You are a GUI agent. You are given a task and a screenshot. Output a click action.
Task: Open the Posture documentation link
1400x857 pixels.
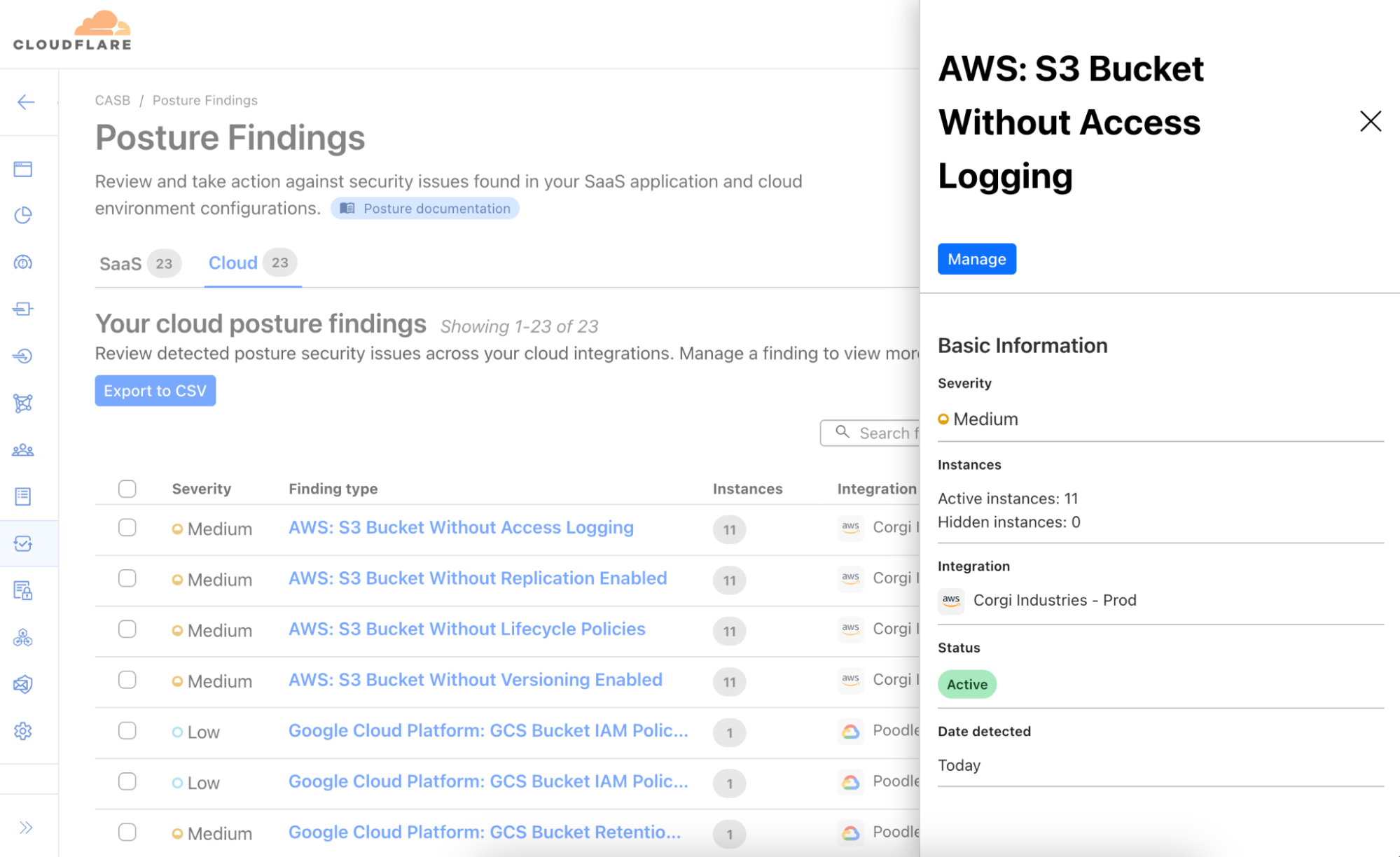425,209
